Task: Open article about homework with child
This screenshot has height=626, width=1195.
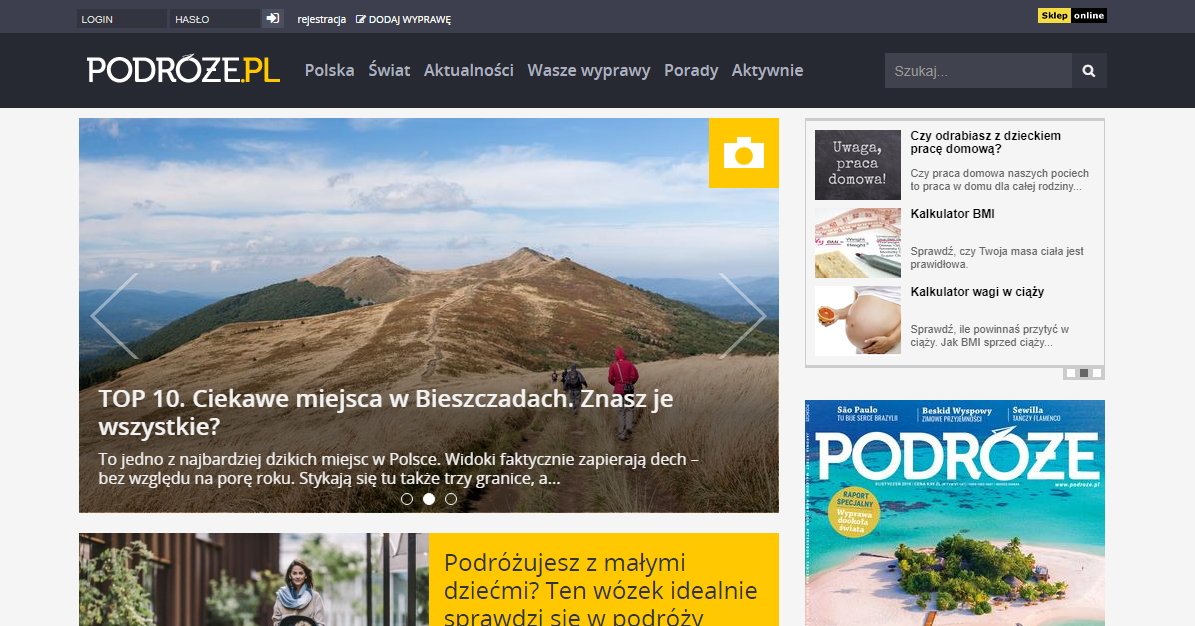Action: pyautogui.click(x=985, y=142)
